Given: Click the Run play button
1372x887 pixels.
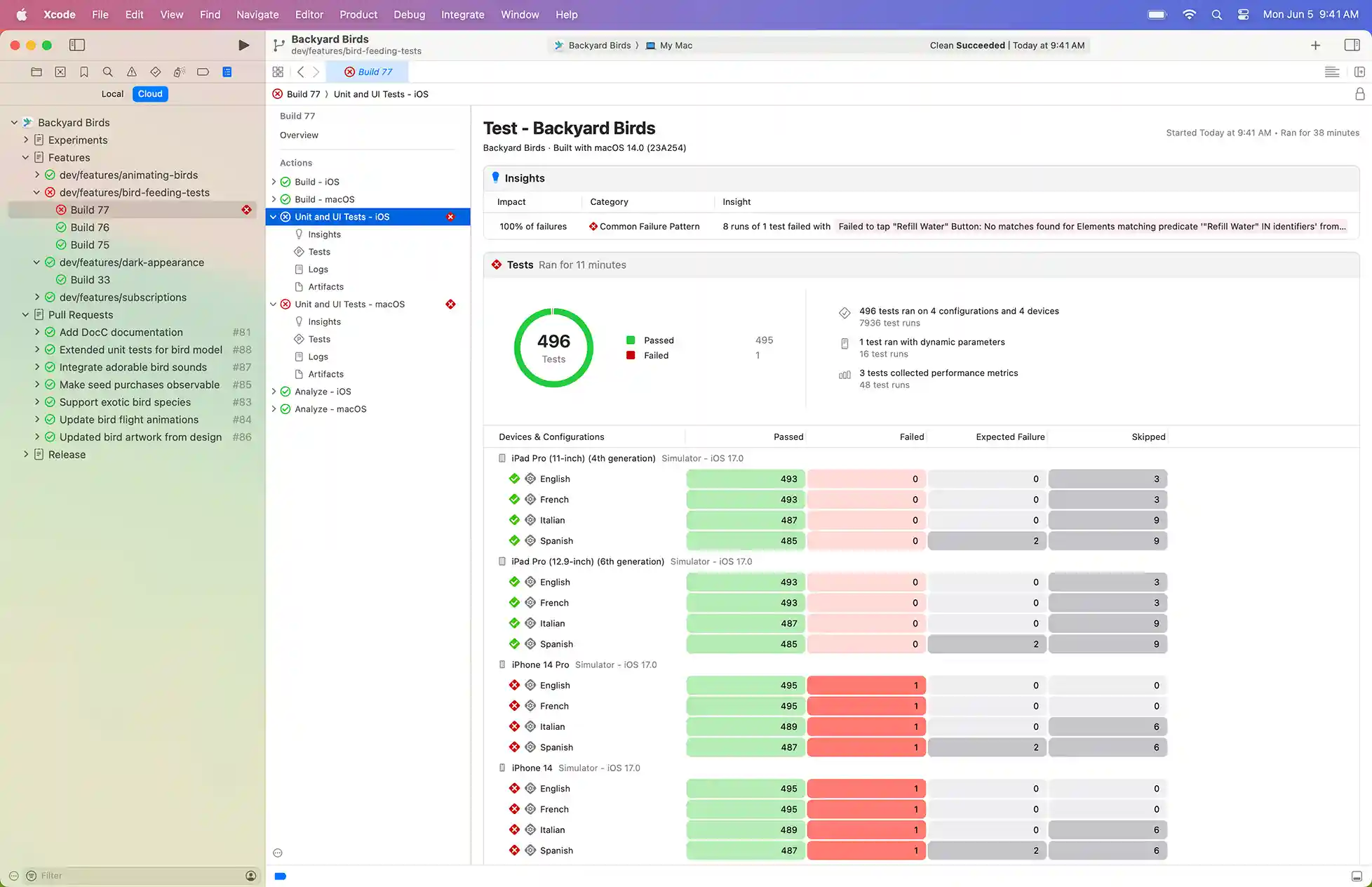Looking at the screenshot, I should tap(243, 45).
